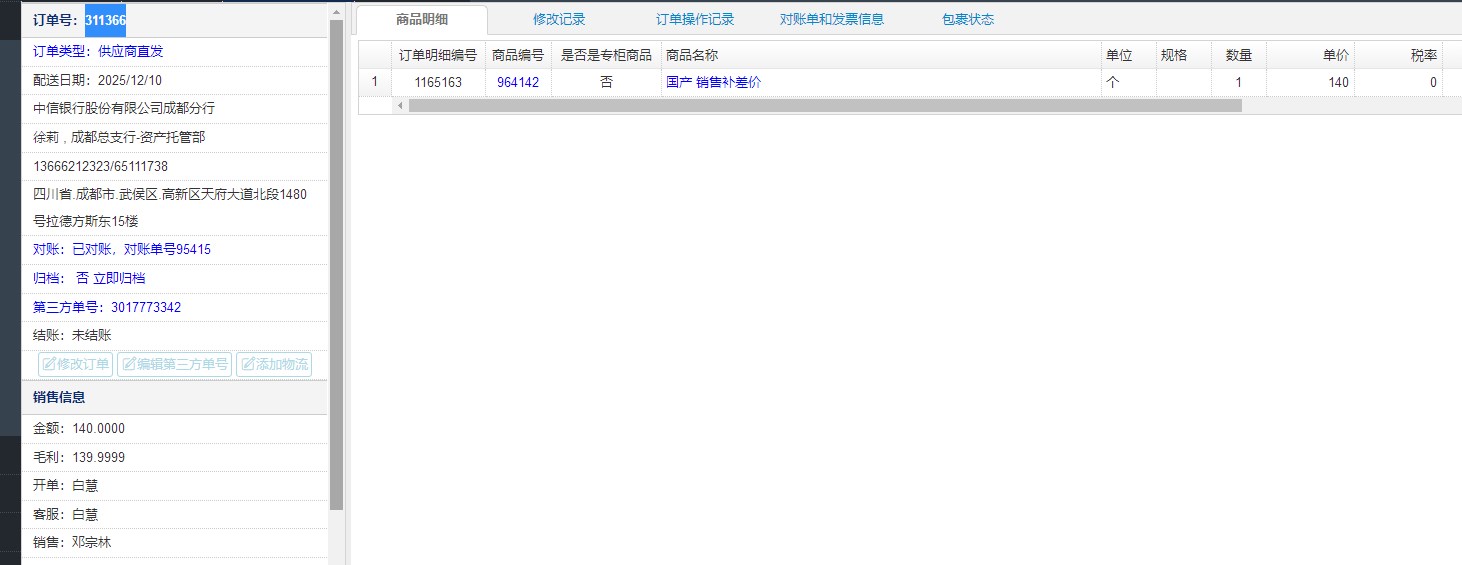Switch to the 修改记录 tab
This screenshot has height=565, width=1462.
[559, 19]
